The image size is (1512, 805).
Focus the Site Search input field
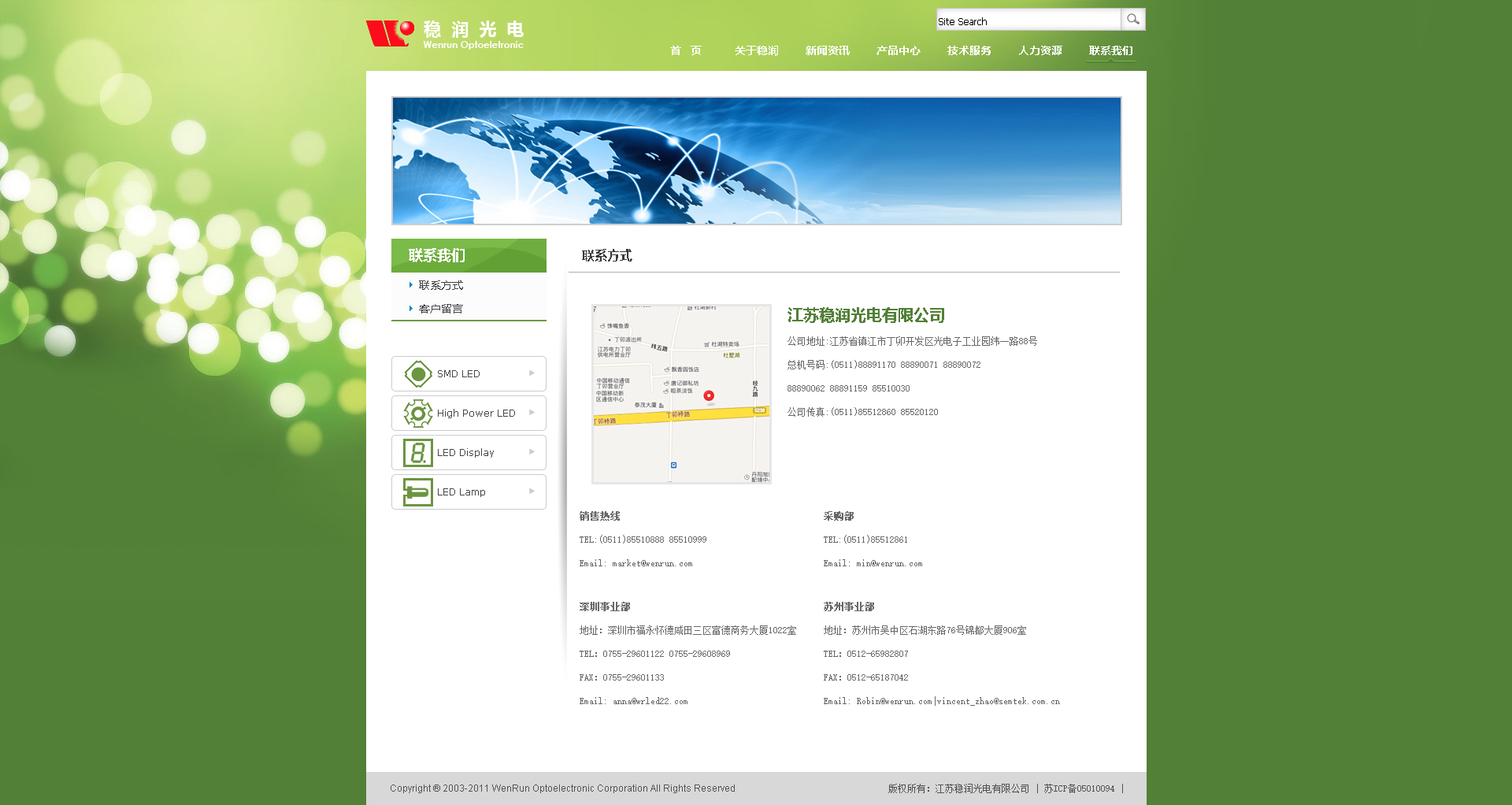pyautogui.click(x=1028, y=20)
